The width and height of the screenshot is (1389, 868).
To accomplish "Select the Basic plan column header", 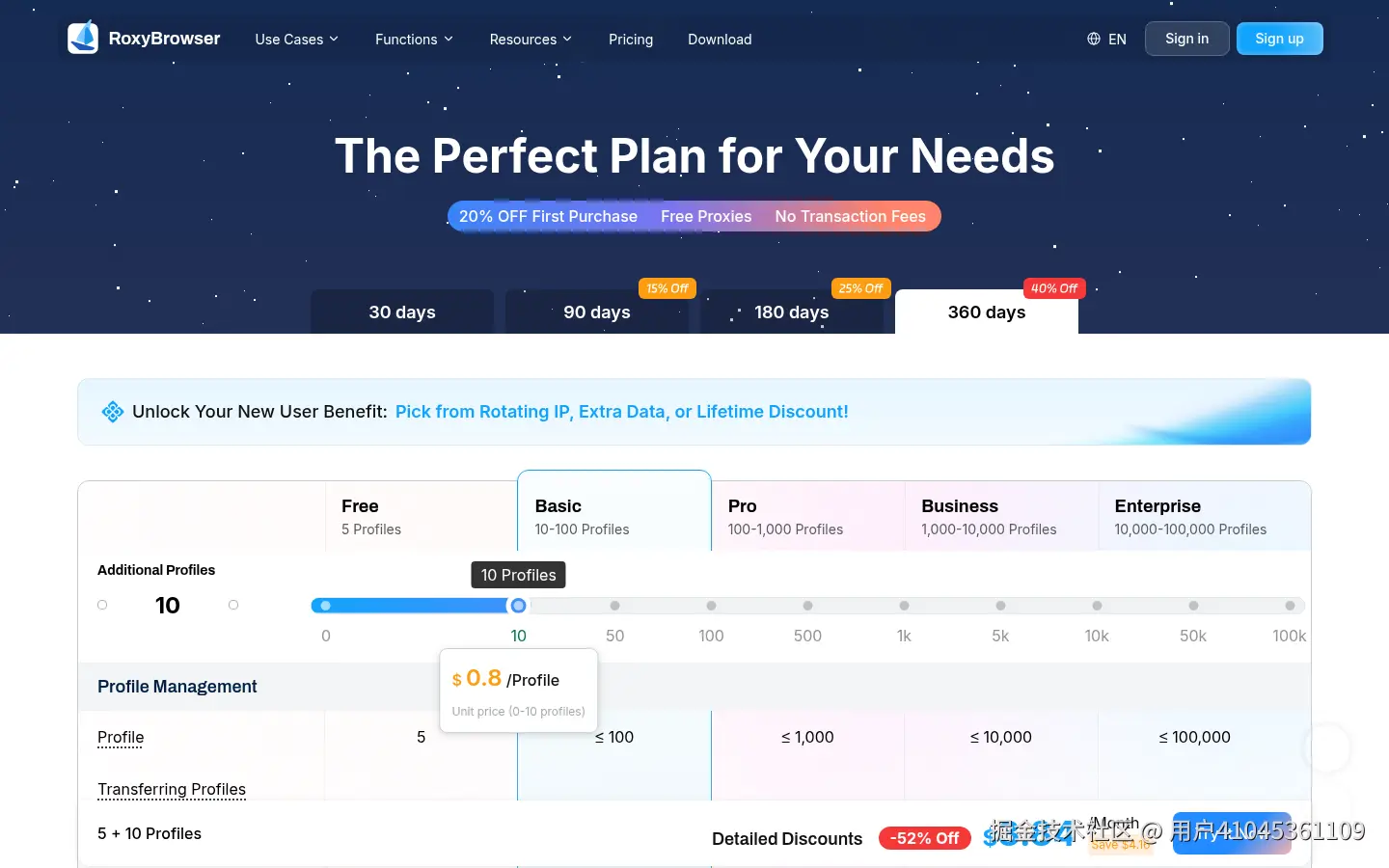I will pyautogui.click(x=614, y=511).
